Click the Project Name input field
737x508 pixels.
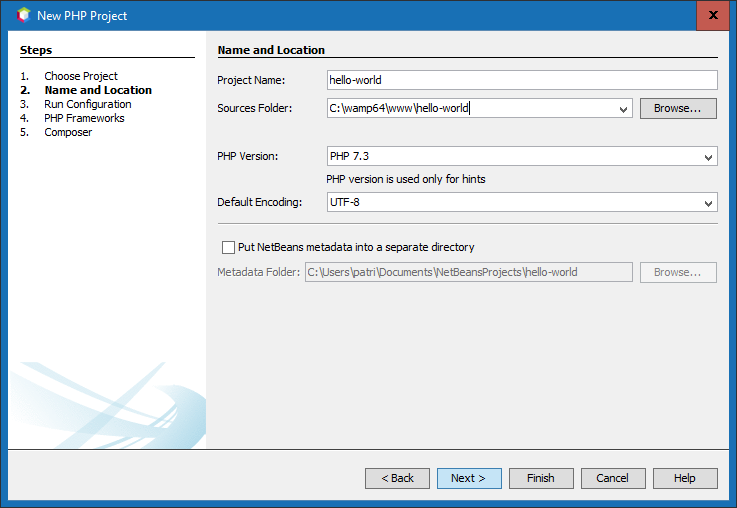coord(522,80)
